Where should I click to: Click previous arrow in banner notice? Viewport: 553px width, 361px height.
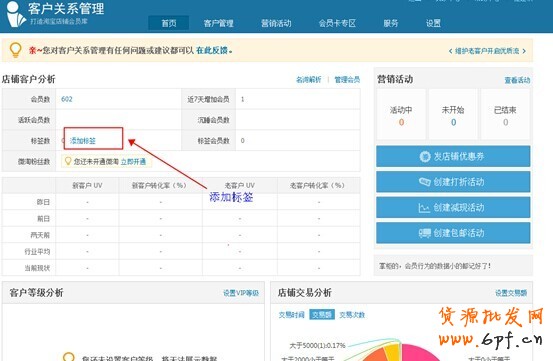450,51
